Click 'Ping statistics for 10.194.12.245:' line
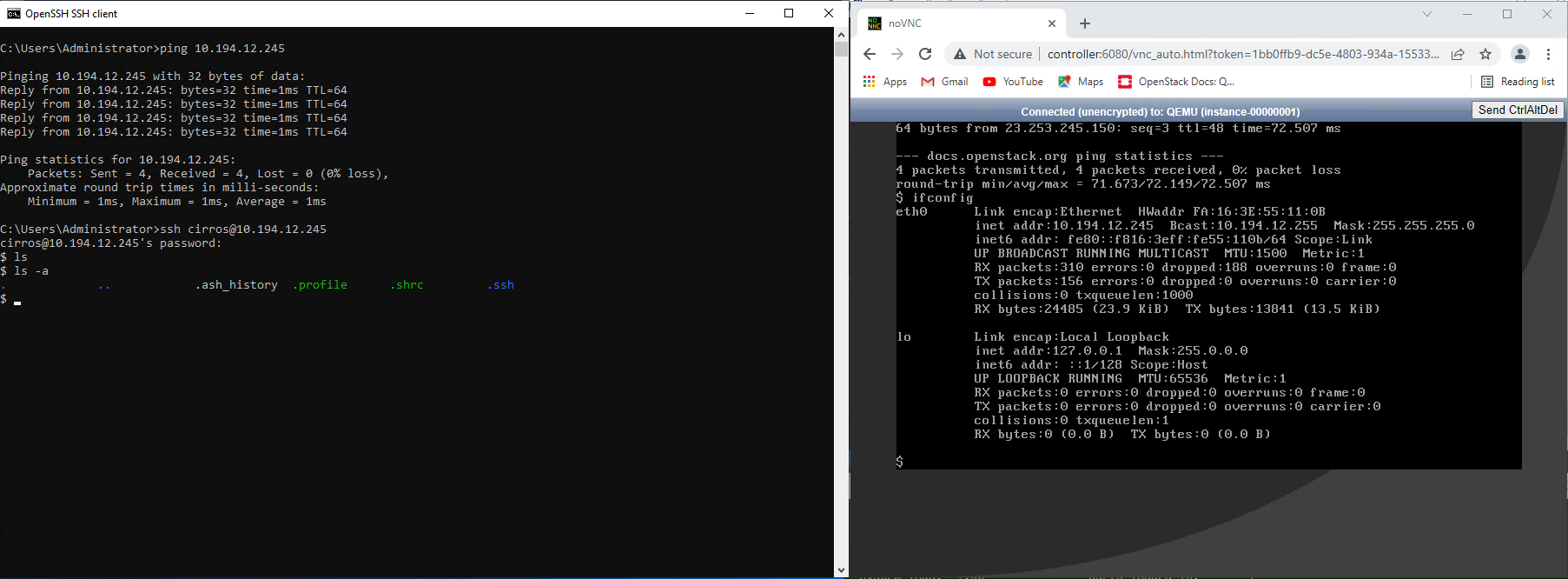The height and width of the screenshot is (579, 1568). [x=118, y=160]
